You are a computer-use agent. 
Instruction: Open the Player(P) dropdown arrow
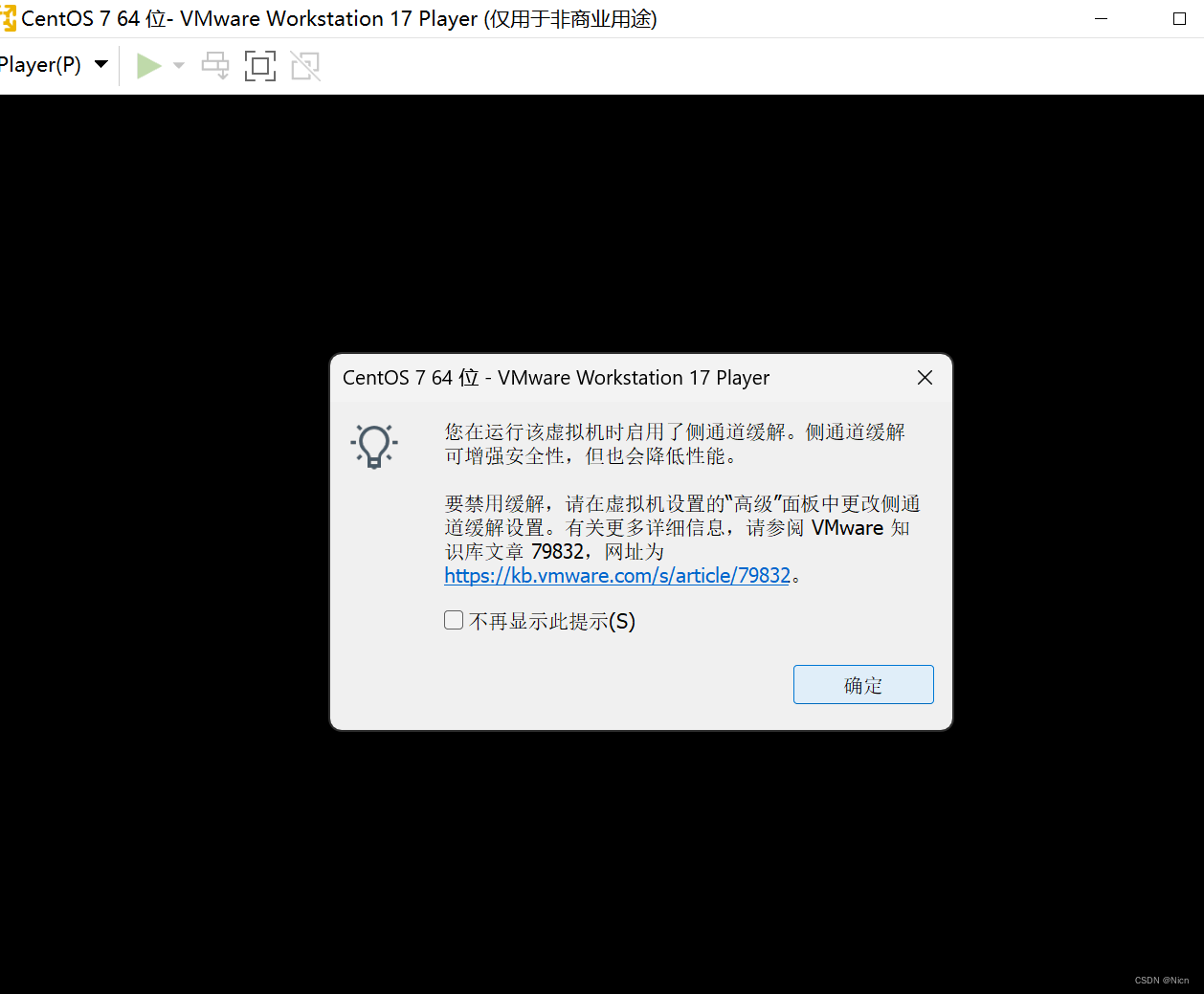click(100, 64)
